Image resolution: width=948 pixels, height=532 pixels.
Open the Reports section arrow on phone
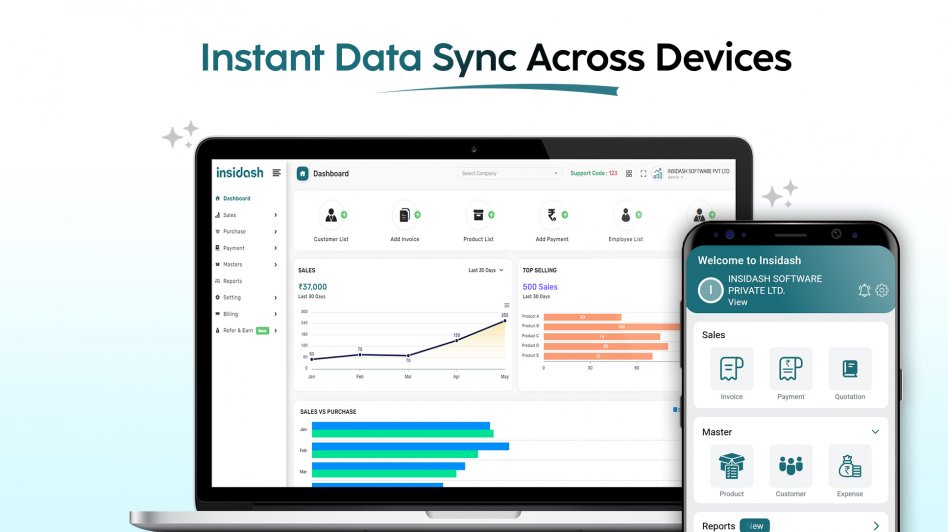[x=876, y=526]
